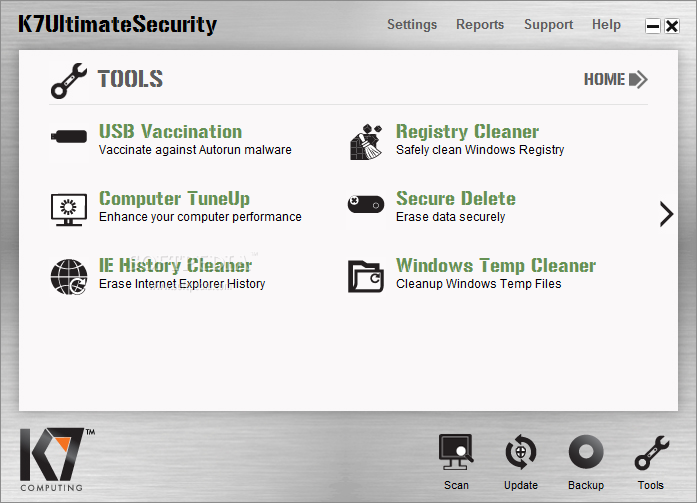Click the wrench icon beside TOOLS heading
Viewport: 697px width, 503px height.
pos(69,80)
